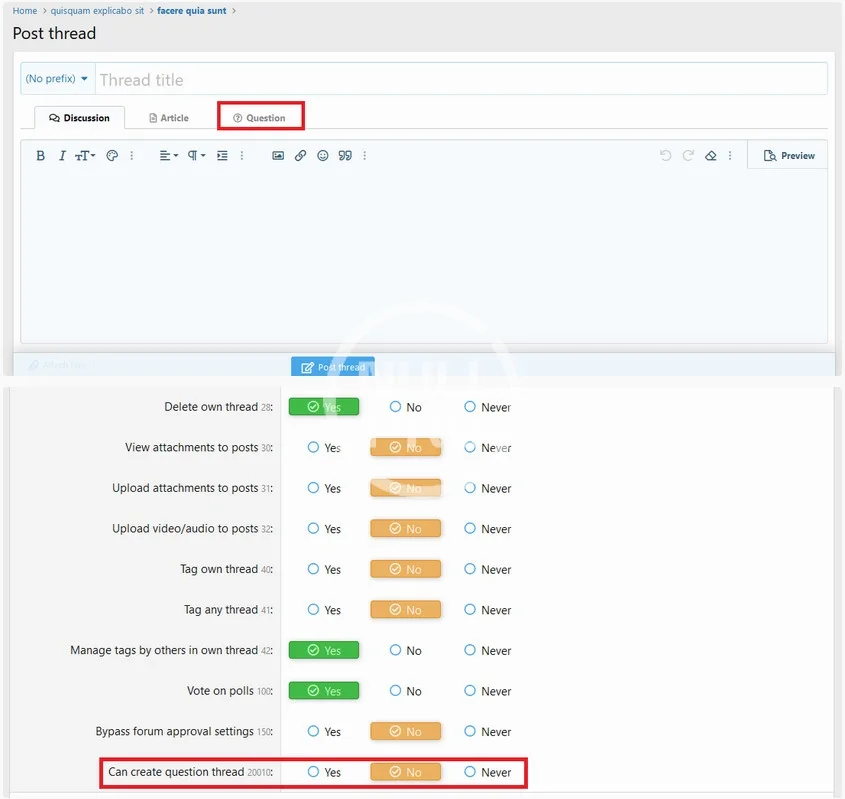The height and width of the screenshot is (799, 845).
Task: Expand the text alignment dropdown
Action: tap(169, 156)
